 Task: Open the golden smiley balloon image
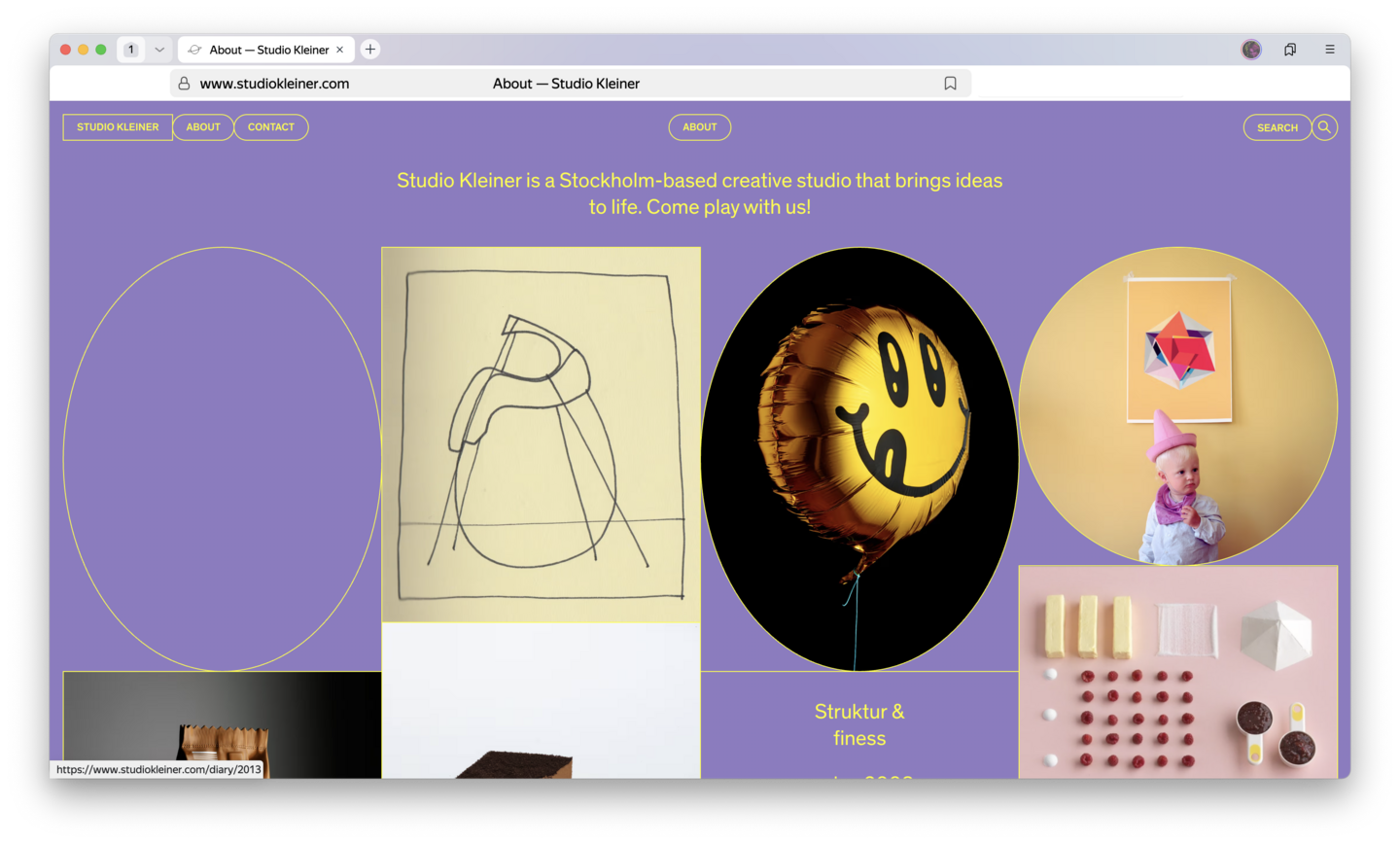pos(859,459)
